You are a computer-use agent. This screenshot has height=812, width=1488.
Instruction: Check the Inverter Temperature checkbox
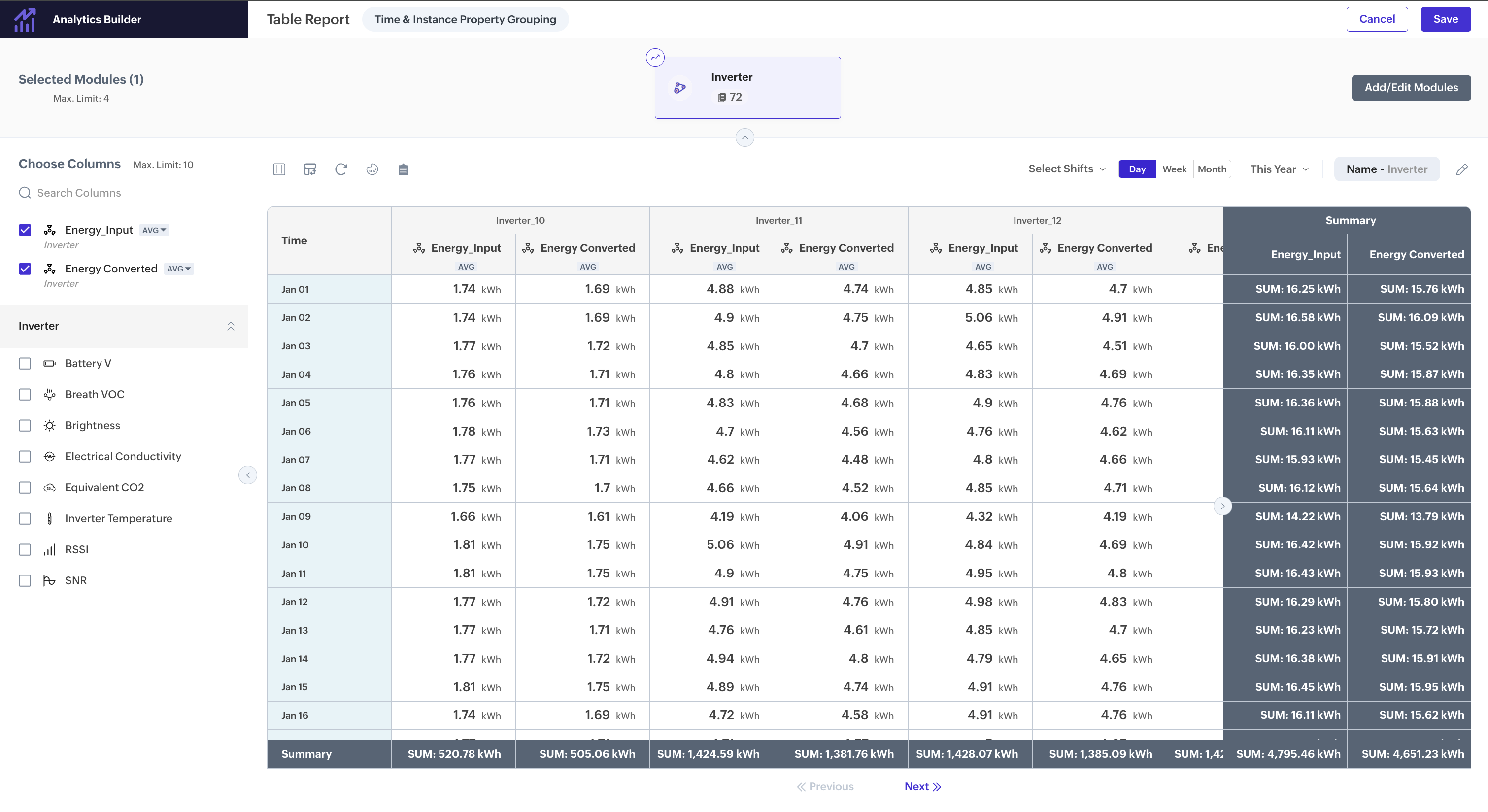click(25, 519)
